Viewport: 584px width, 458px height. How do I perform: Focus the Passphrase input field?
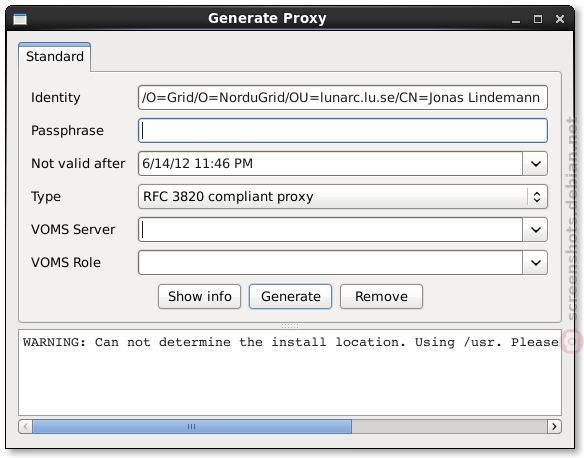click(x=343, y=130)
